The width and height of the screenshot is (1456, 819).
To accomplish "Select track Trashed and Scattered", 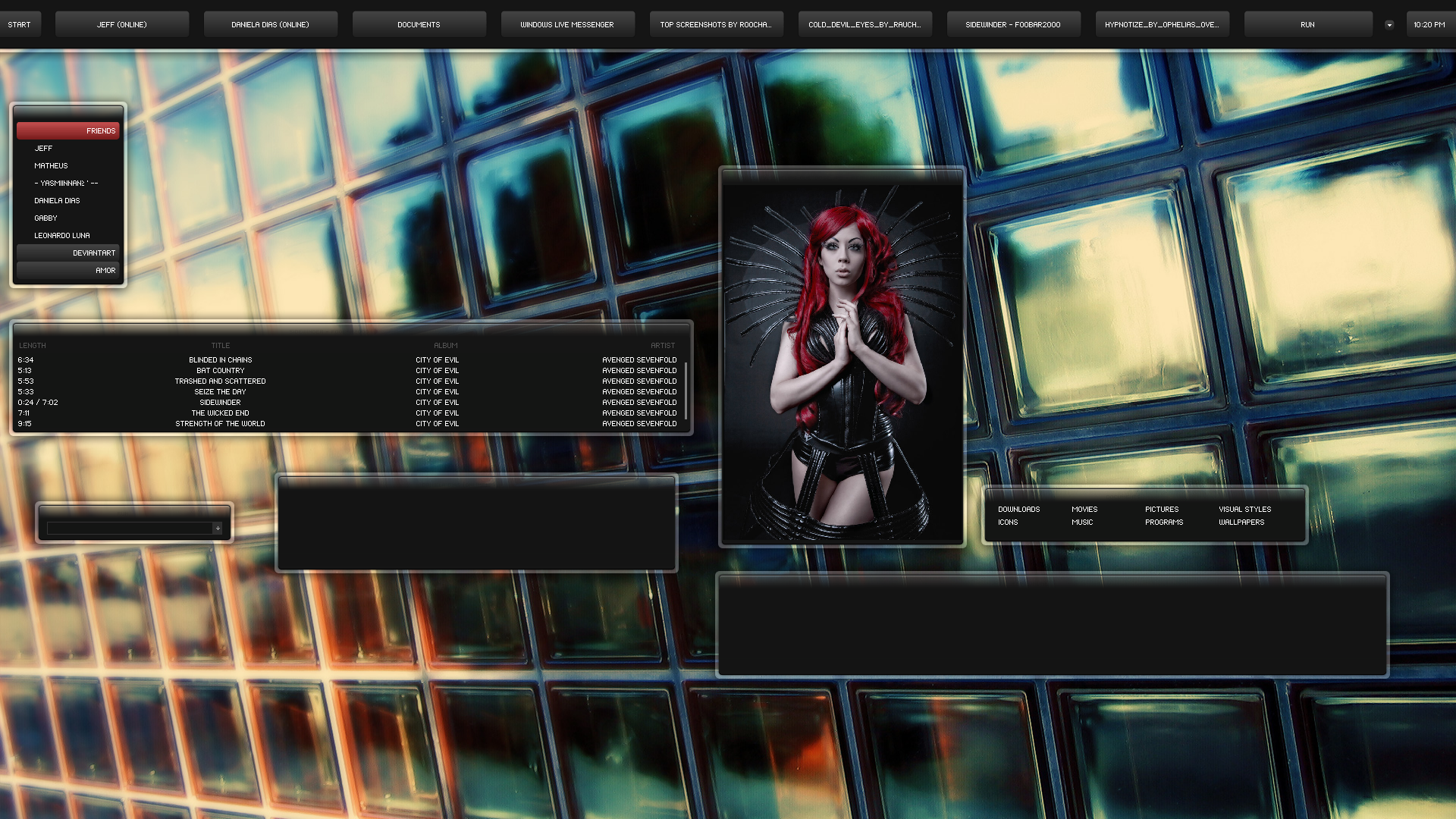I will click(347, 381).
